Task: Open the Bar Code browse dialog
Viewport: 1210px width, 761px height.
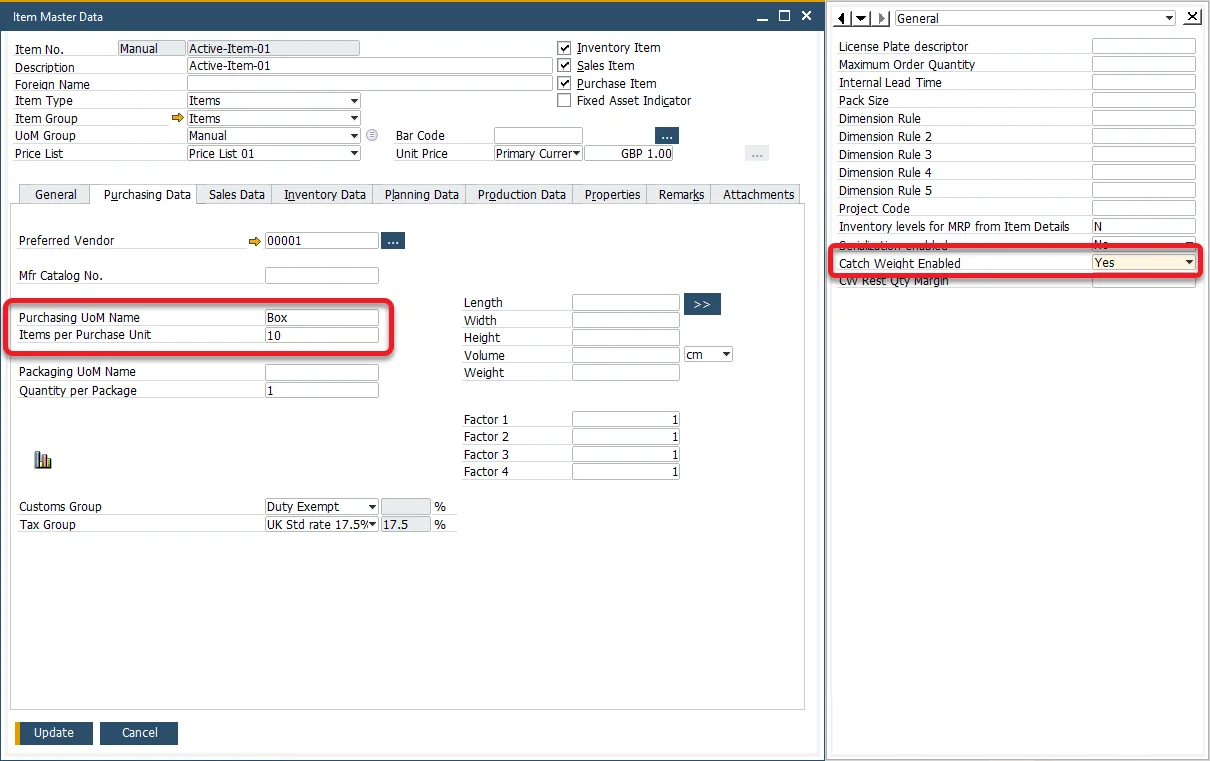Action: [x=665, y=135]
